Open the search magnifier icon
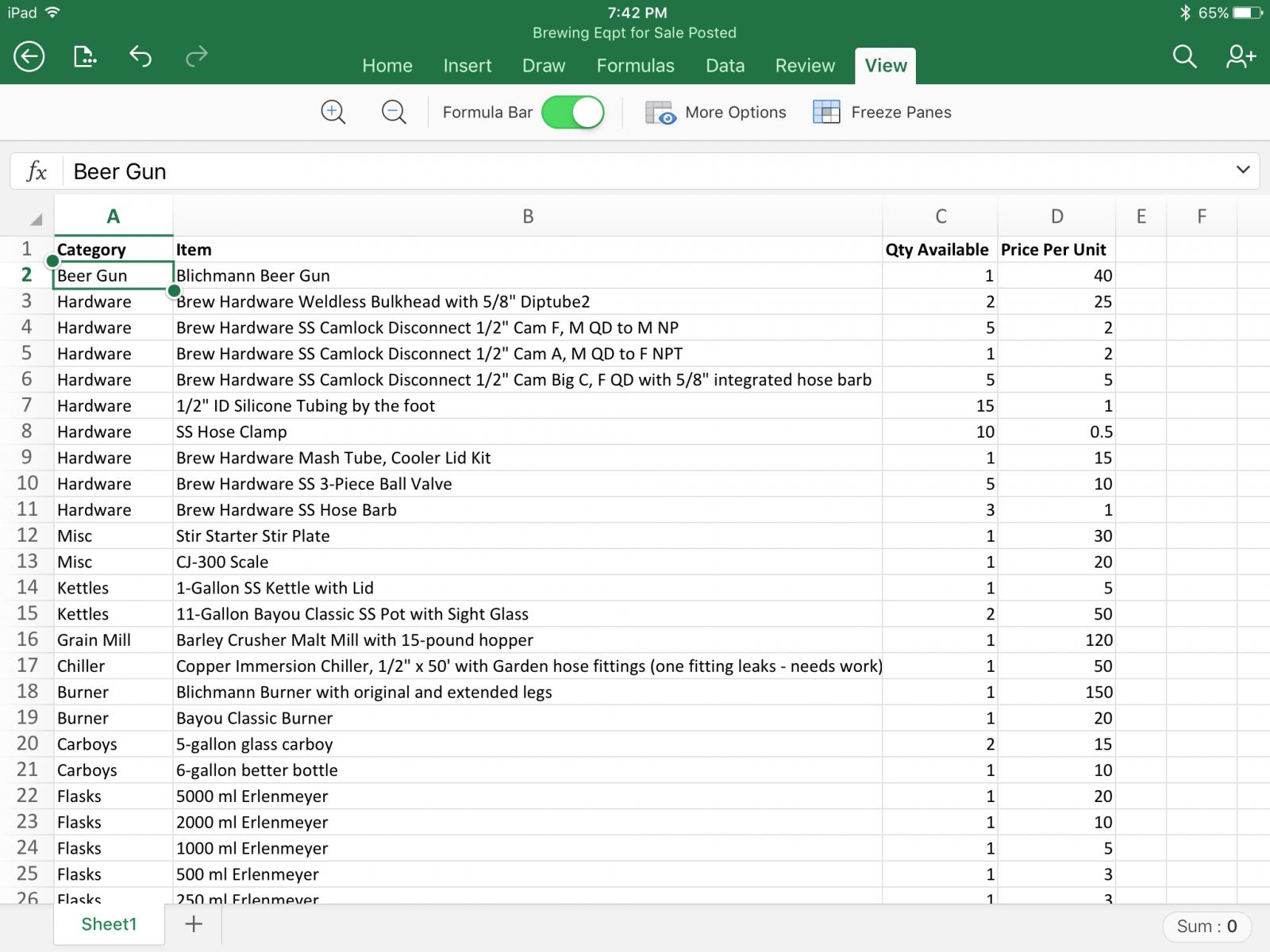This screenshot has width=1270, height=952. (x=1184, y=56)
